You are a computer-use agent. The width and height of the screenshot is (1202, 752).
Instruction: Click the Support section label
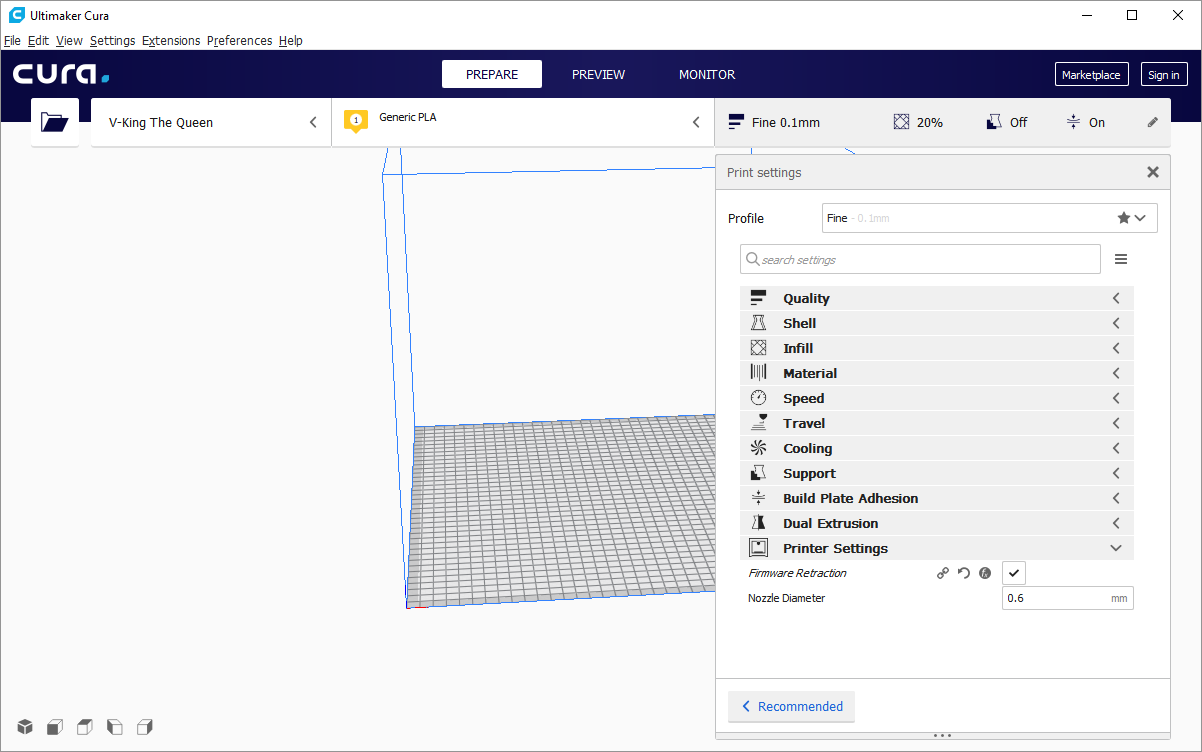809,473
